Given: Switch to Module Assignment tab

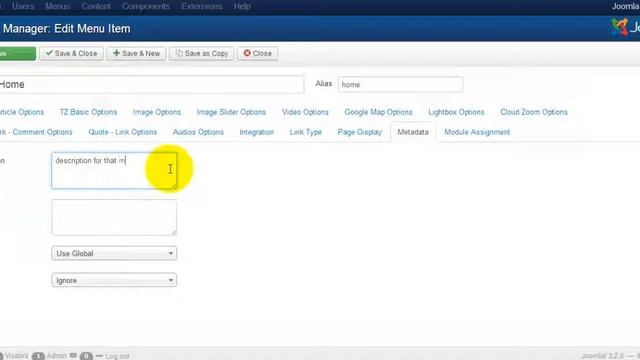Looking at the screenshot, I should click(x=477, y=132).
